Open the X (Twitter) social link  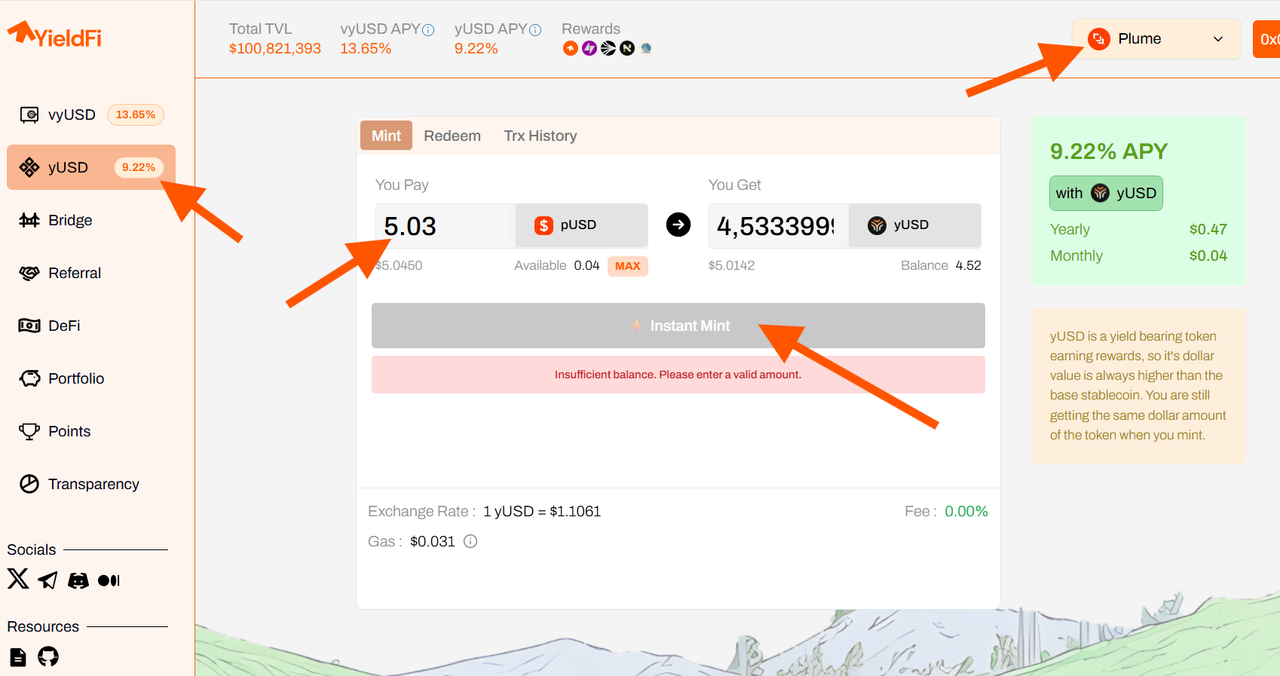click(x=18, y=579)
